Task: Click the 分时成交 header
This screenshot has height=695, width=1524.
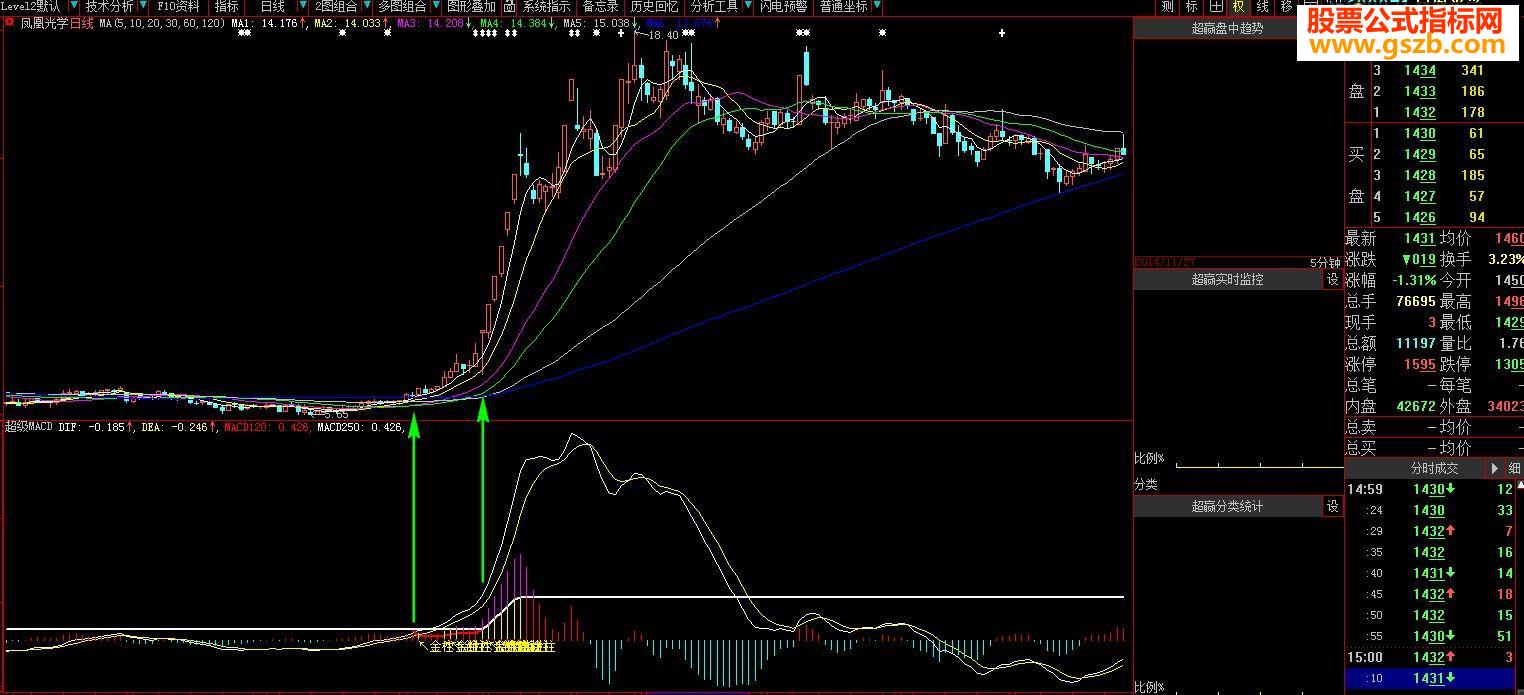Action: click(x=1434, y=468)
